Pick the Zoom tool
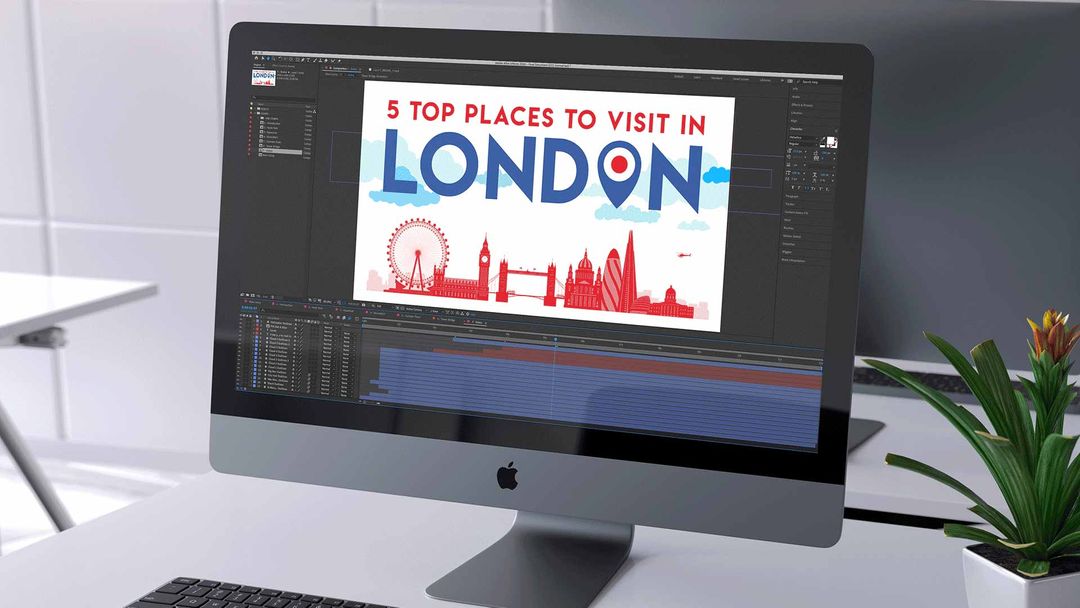The image size is (1080, 608). 274,59
